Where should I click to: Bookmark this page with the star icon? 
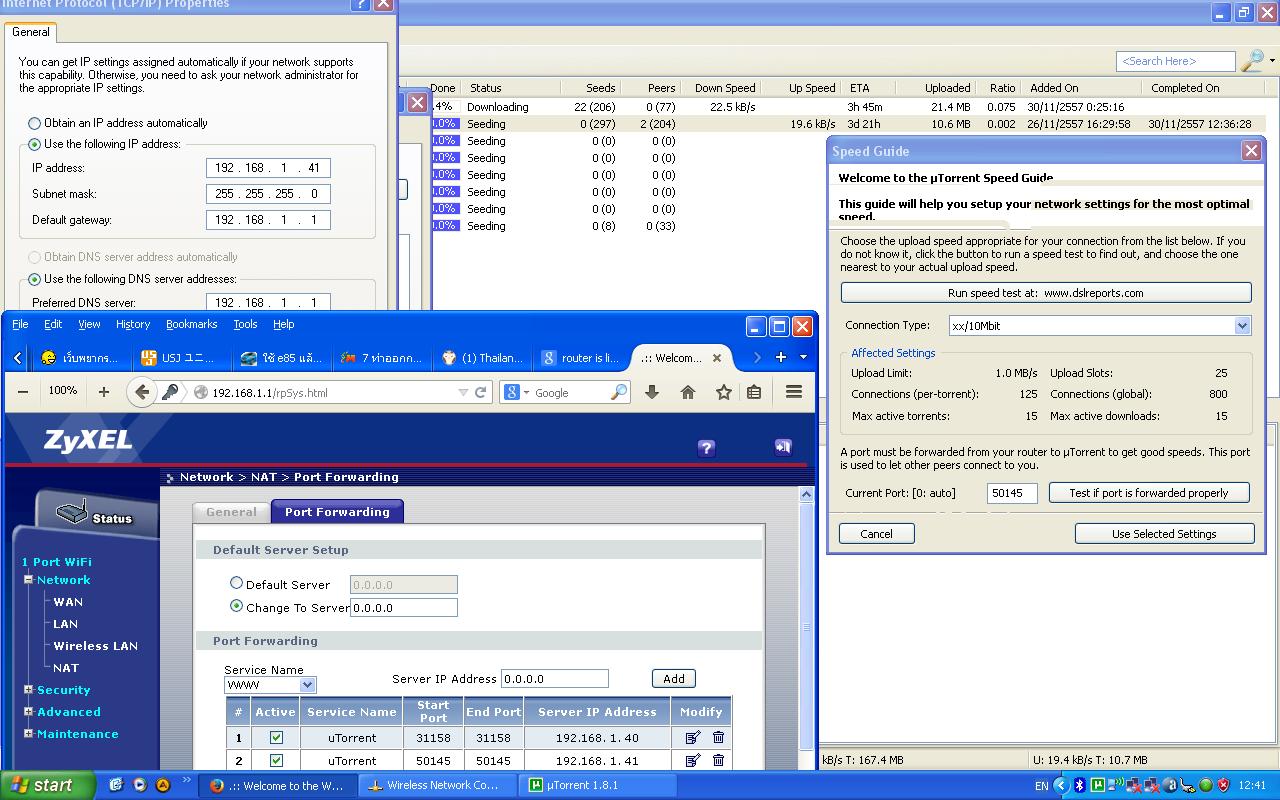click(x=723, y=392)
